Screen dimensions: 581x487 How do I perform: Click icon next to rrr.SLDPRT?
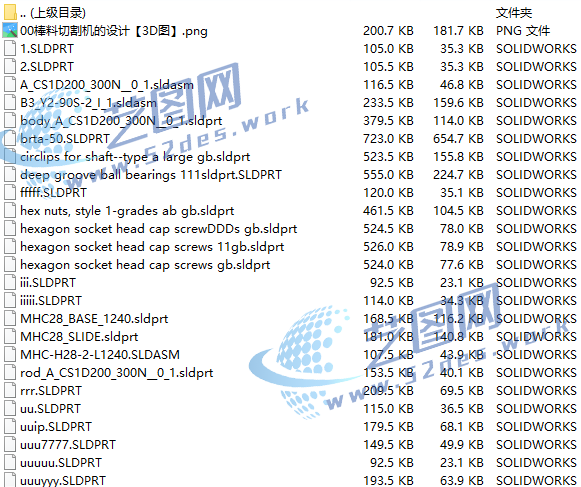click(10, 391)
